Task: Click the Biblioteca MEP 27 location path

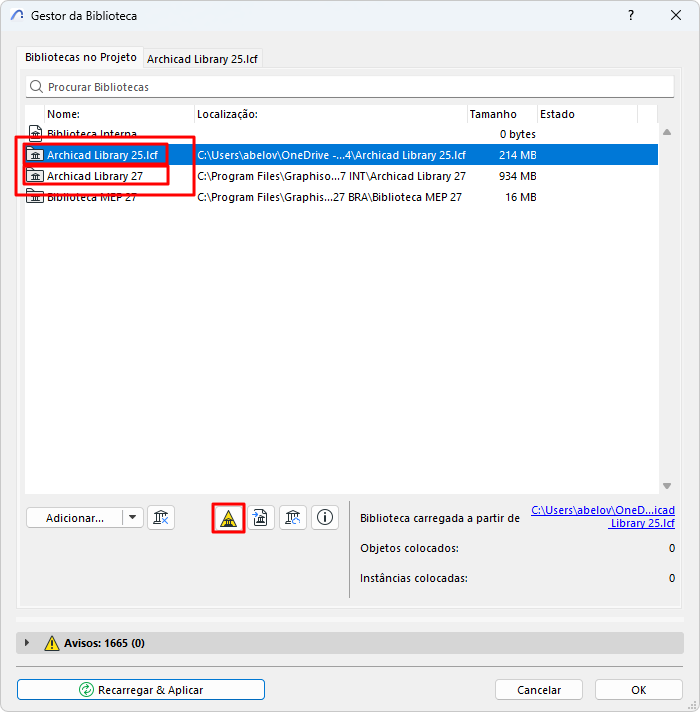Action: (x=329, y=197)
